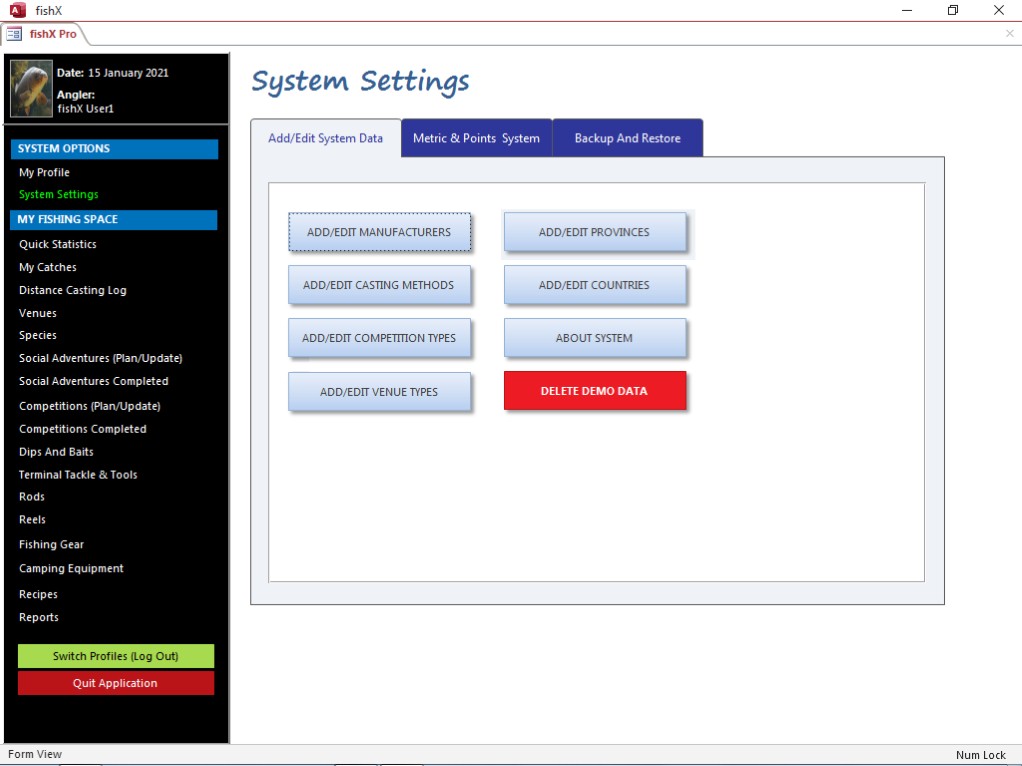Open Distance Casting Log page
1022x766 pixels.
point(73,290)
